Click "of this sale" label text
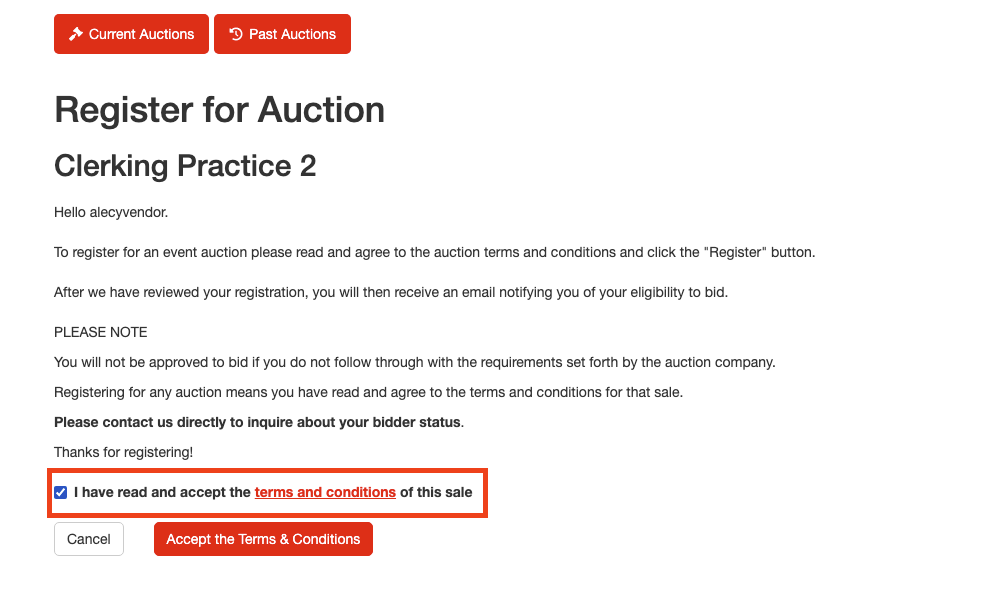 [x=436, y=492]
